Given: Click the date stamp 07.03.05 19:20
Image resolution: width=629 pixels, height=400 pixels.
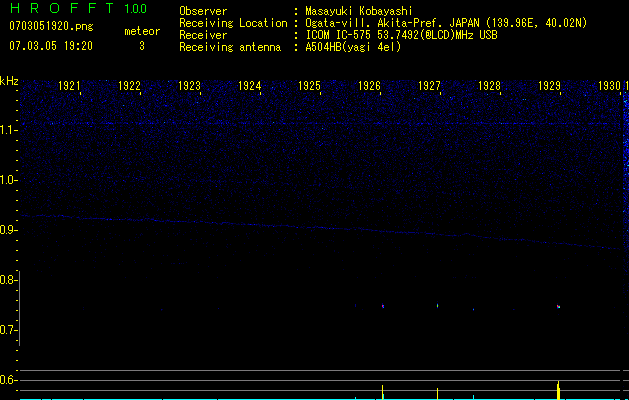Looking at the screenshot, I should [x=51, y=46].
